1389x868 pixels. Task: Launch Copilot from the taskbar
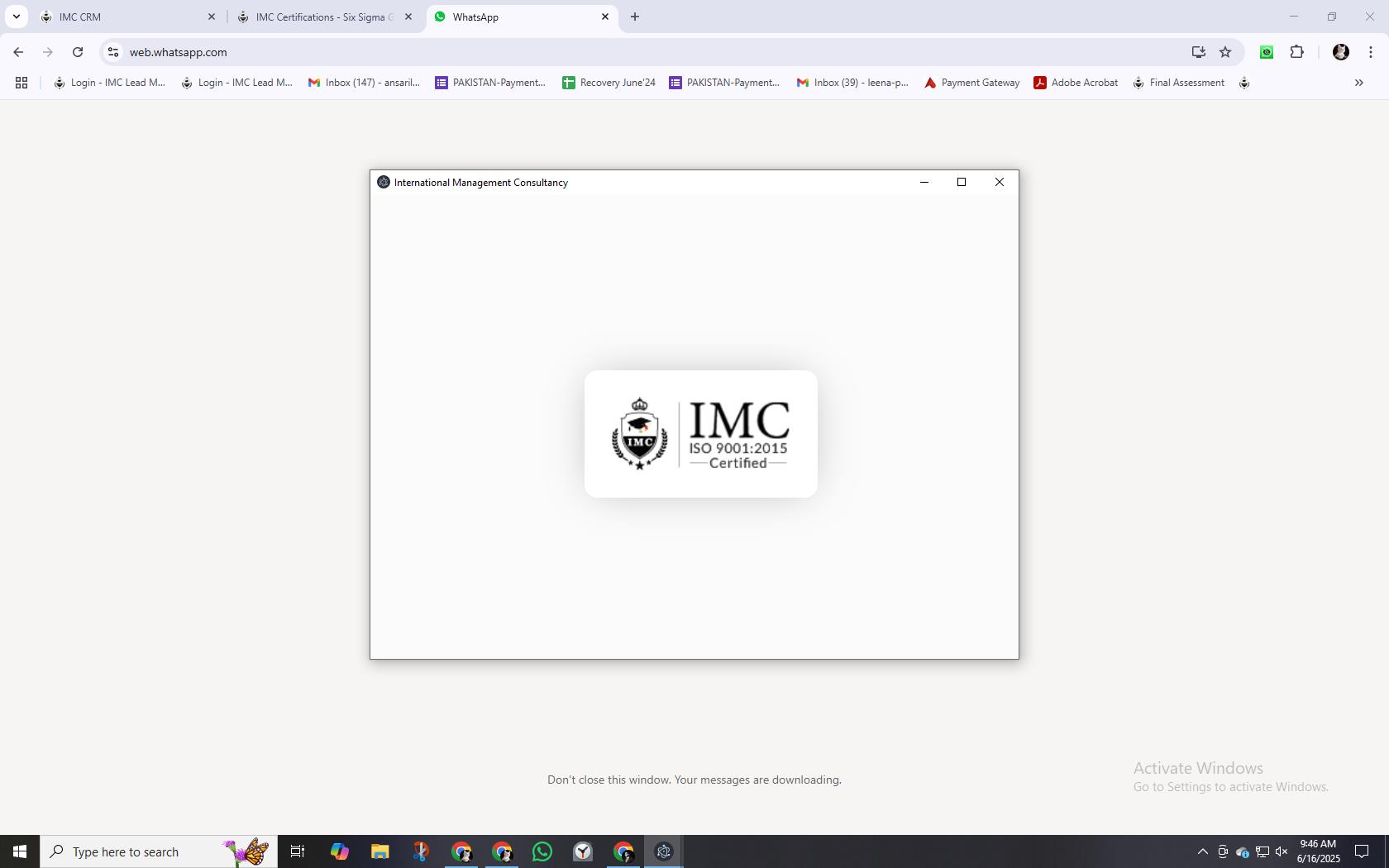[x=339, y=851]
